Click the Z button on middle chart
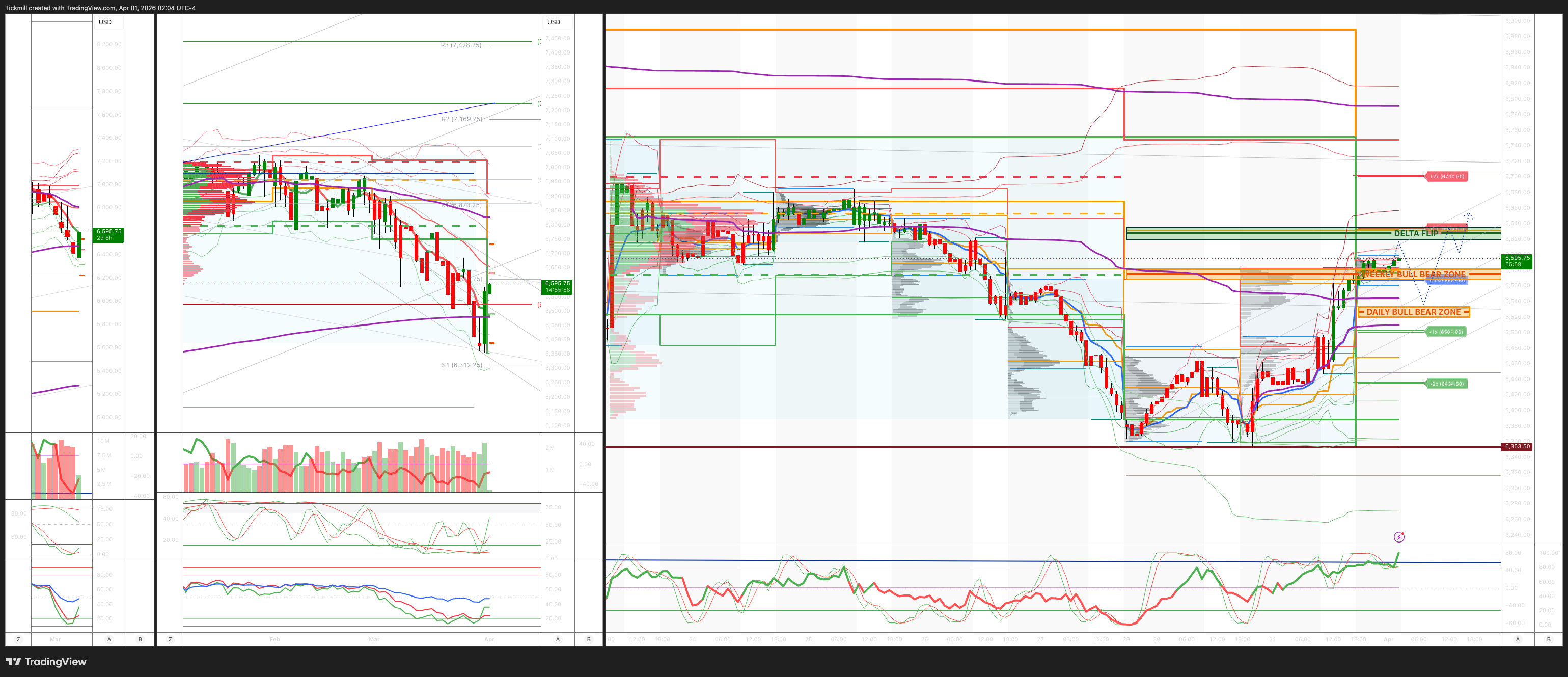This screenshot has height=677, width=1568. [170, 639]
